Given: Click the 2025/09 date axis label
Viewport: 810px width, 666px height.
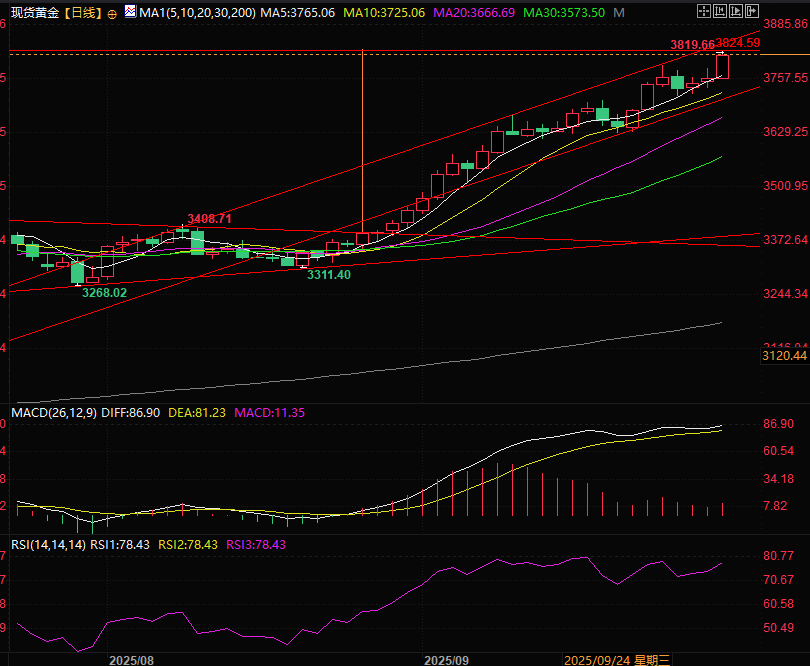Looking at the screenshot, I should [x=446, y=660].
